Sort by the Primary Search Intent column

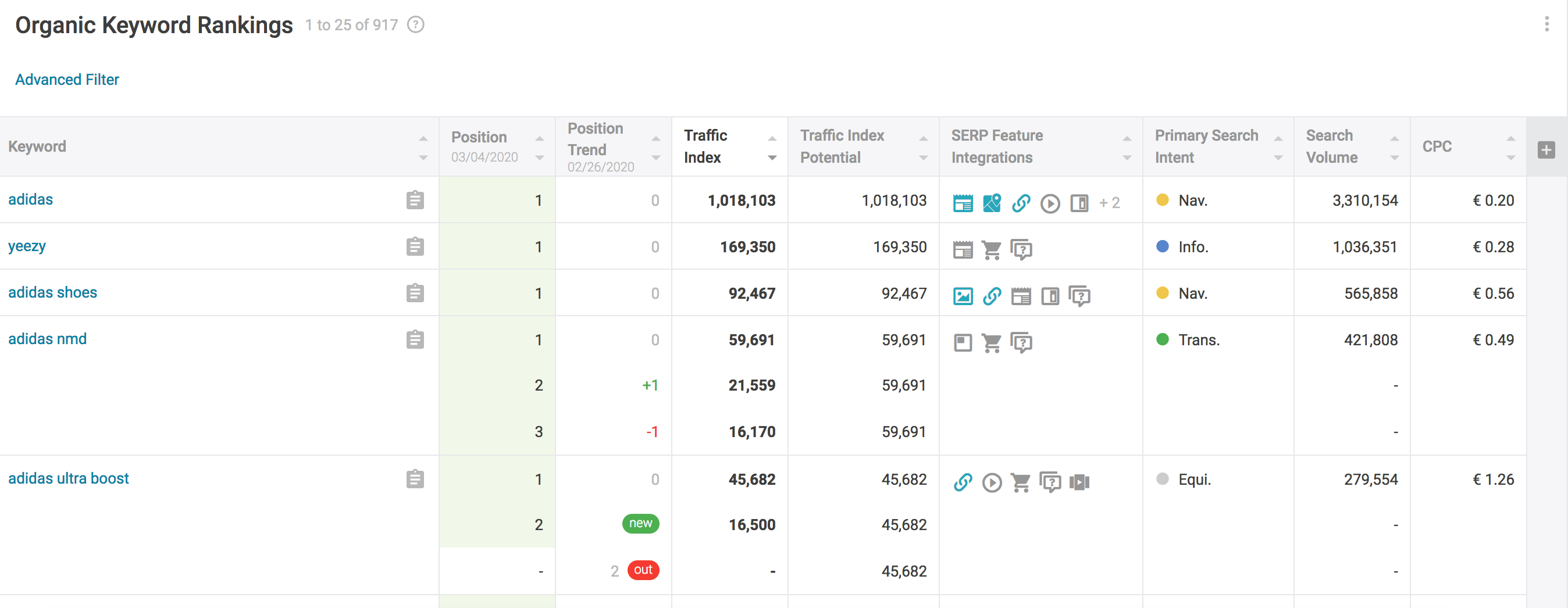coord(1278,148)
